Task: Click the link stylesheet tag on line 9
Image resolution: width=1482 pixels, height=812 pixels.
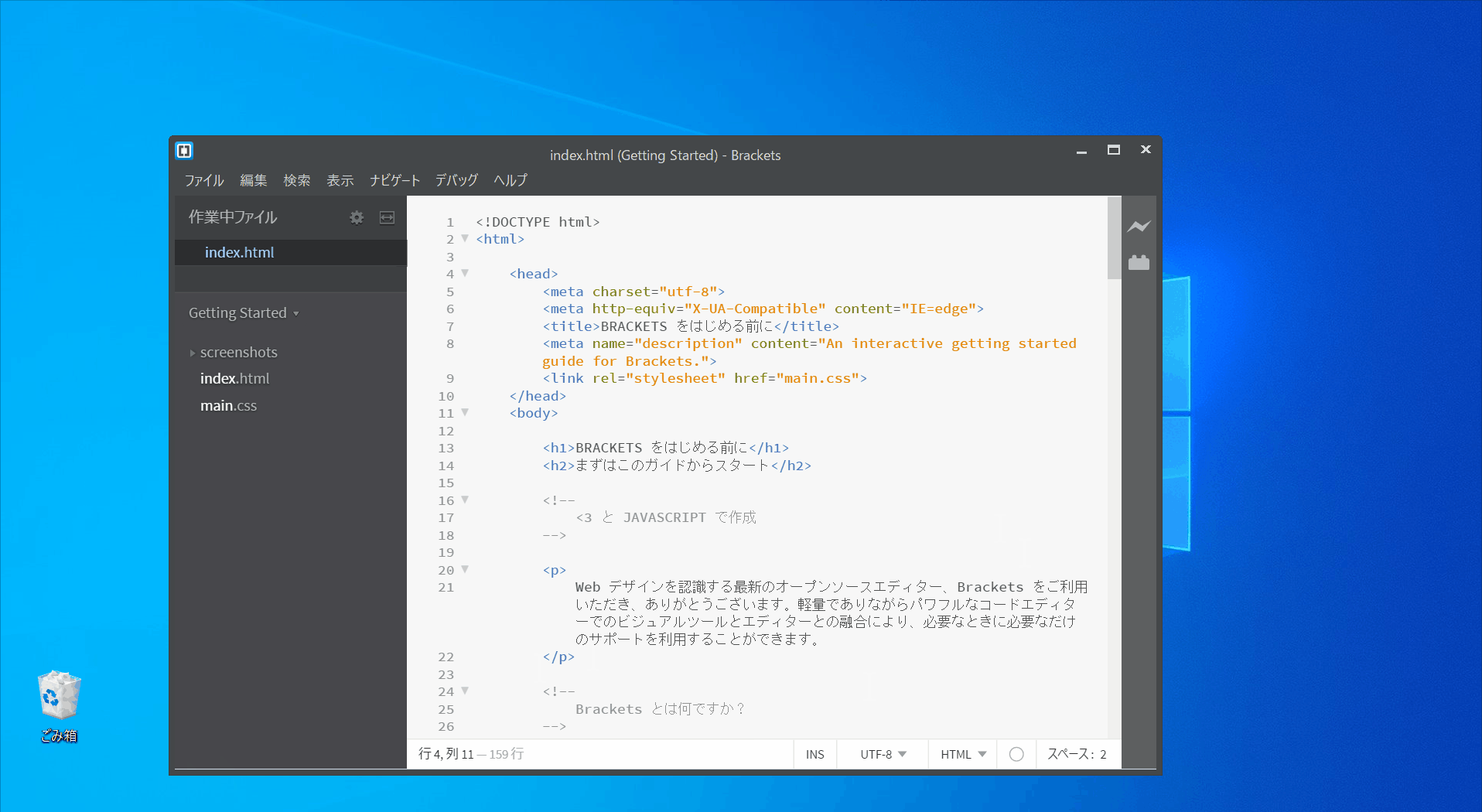Action: click(705, 378)
